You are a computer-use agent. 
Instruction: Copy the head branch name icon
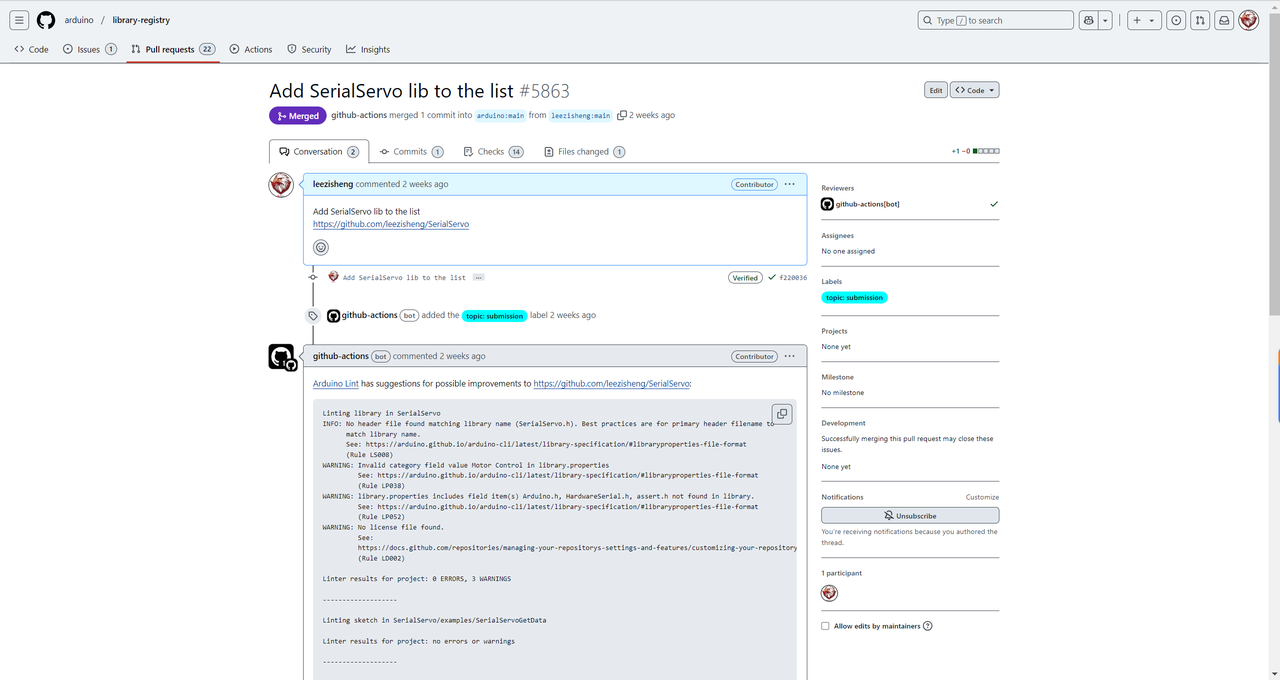point(622,116)
